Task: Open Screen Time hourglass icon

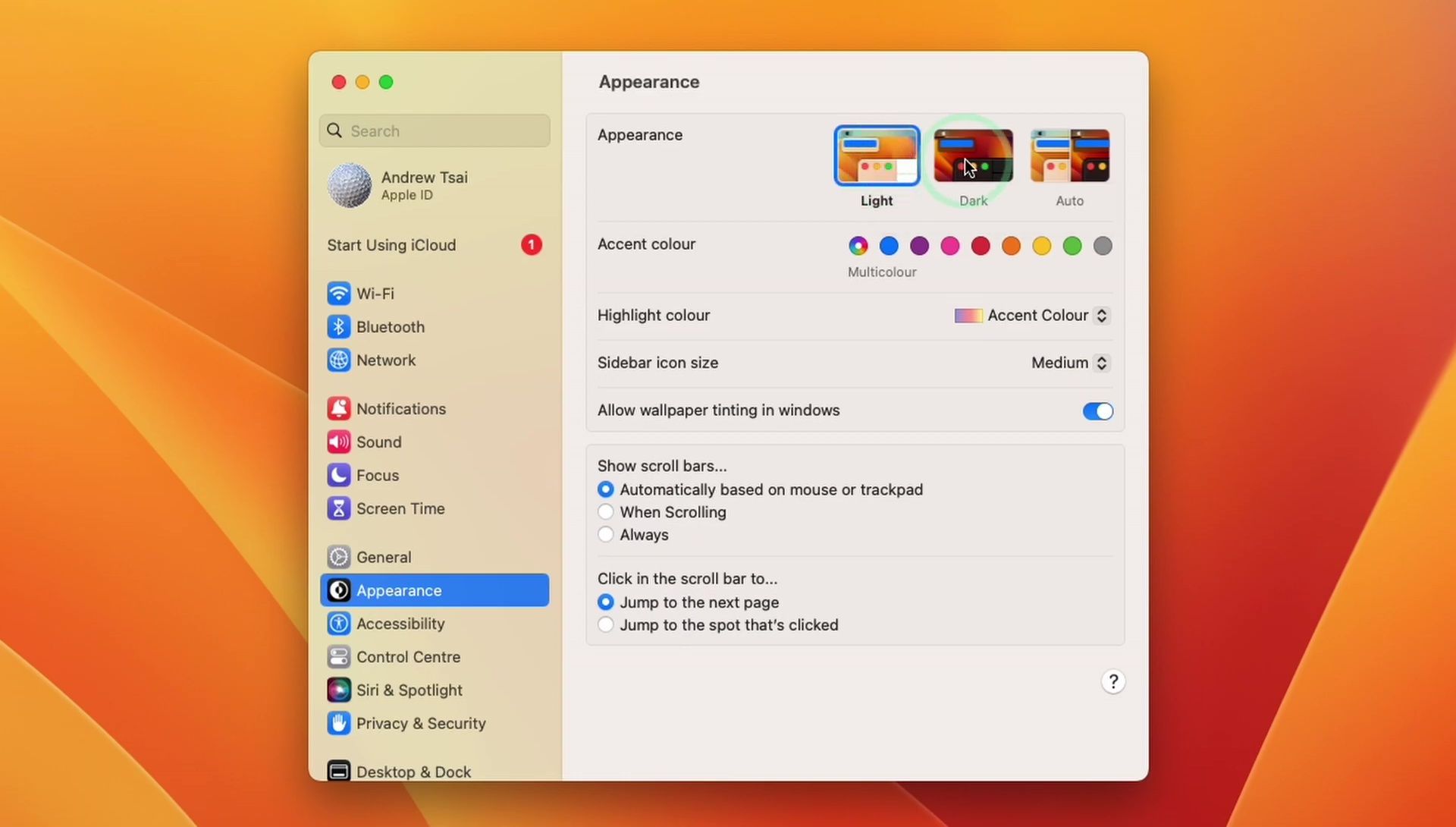Action: pyautogui.click(x=339, y=509)
